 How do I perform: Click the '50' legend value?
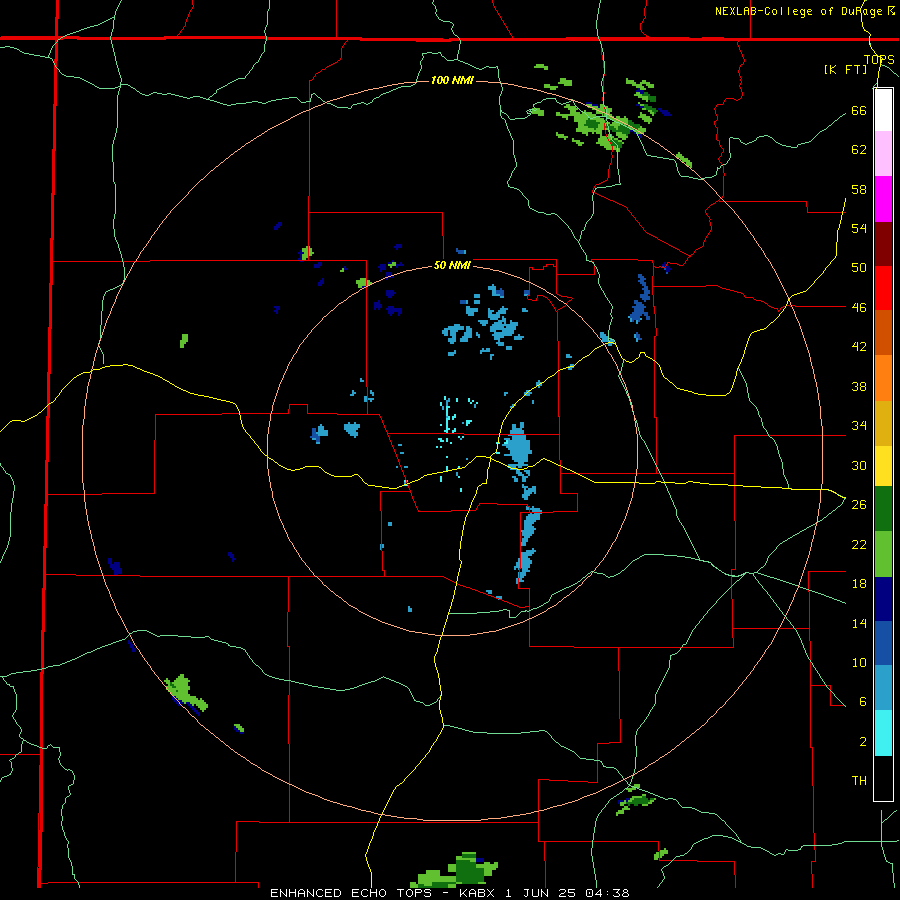coord(859,268)
